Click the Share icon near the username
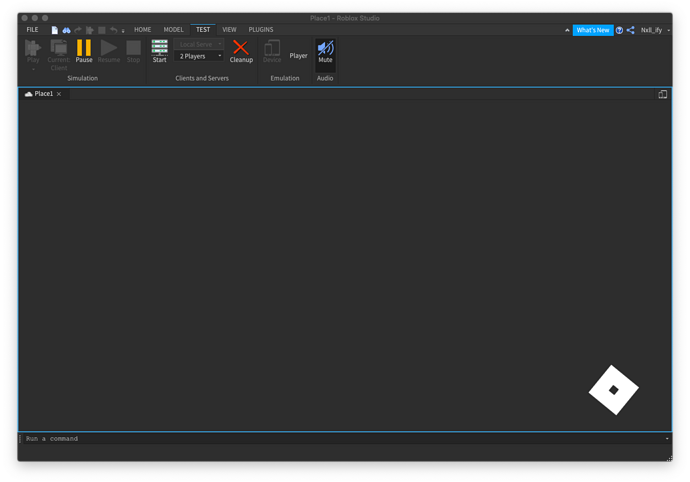690x482 pixels. tap(631, 30)
